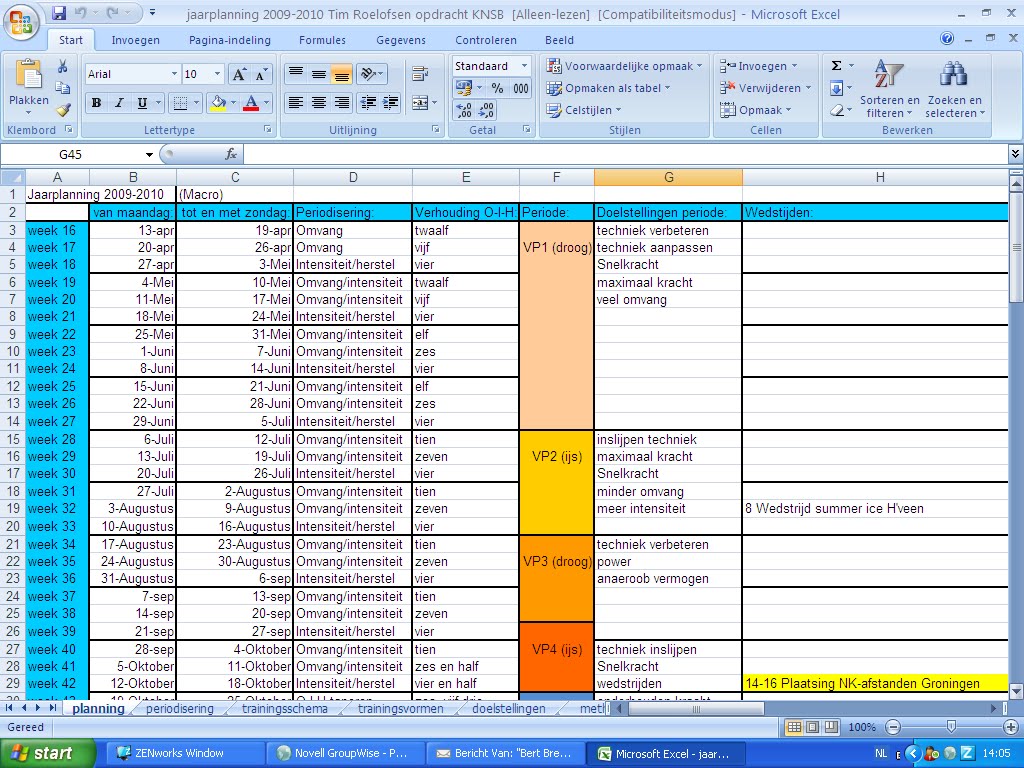
Task: Click the AutoSum sigma icon
Action: [837, 66]
